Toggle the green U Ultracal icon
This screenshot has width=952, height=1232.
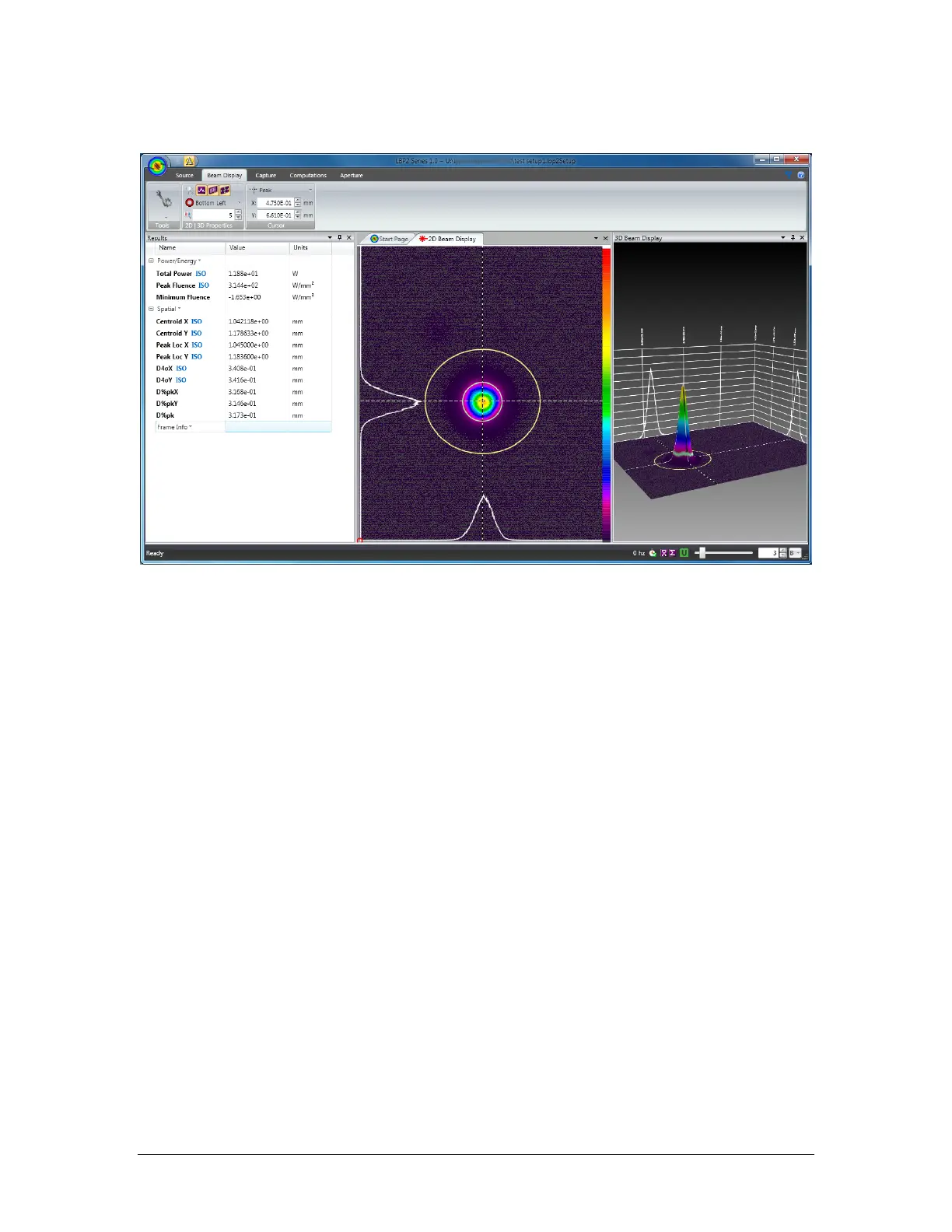pyautogui.click(x=684, y=553)
